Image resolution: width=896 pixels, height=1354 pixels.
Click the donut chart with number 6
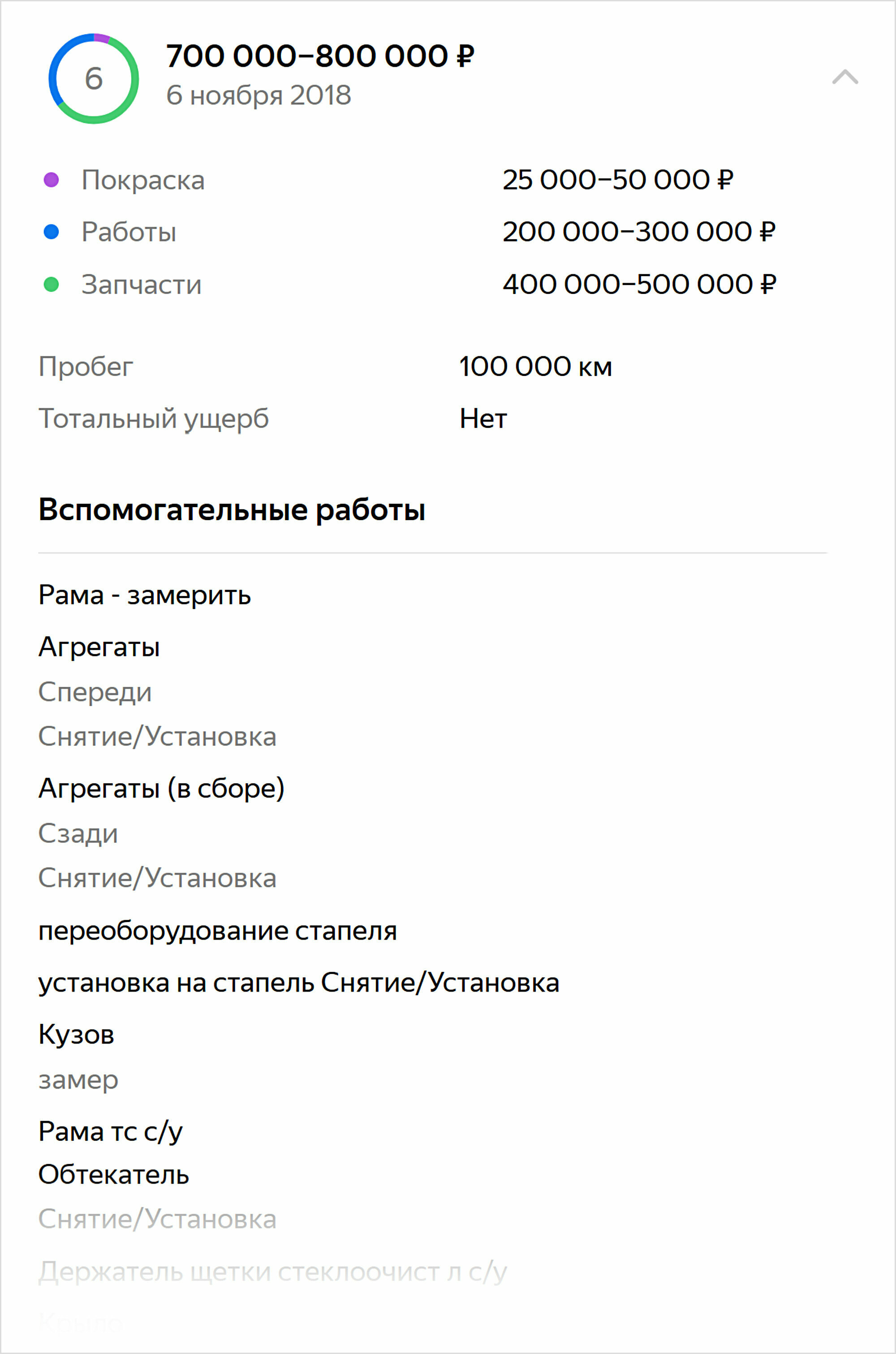pos(94,78)
